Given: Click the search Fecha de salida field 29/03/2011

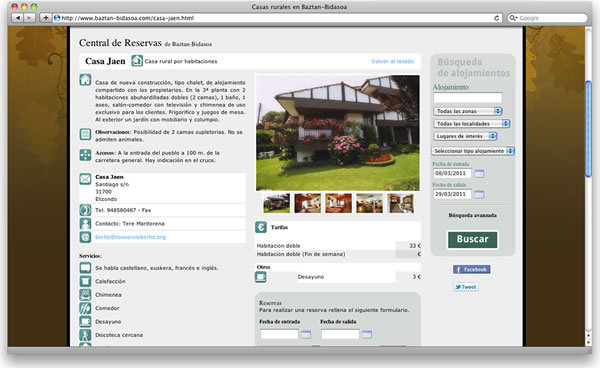Looking at the screenshot, I should tap(452, 194).
